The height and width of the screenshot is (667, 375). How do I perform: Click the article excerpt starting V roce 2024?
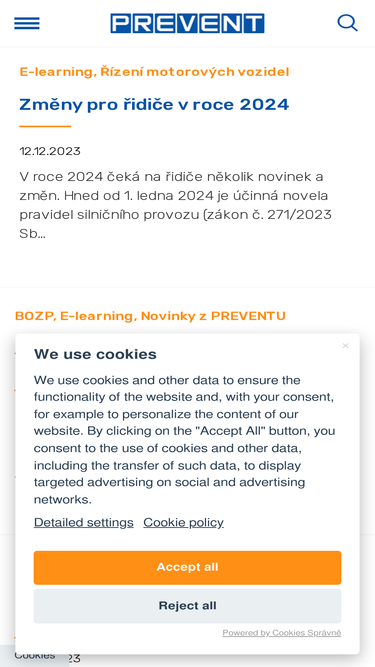coord(175,205)
